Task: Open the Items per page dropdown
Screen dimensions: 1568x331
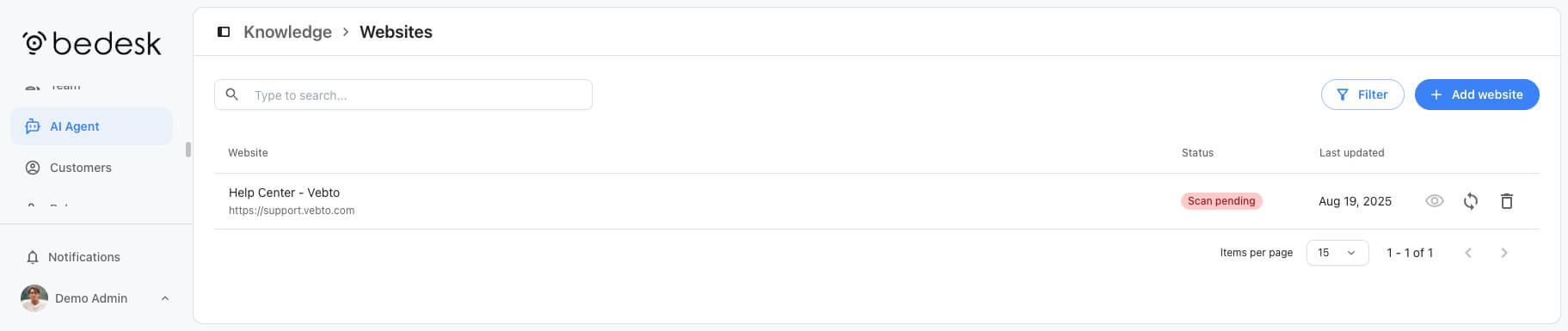Action: coord(1337,253)
